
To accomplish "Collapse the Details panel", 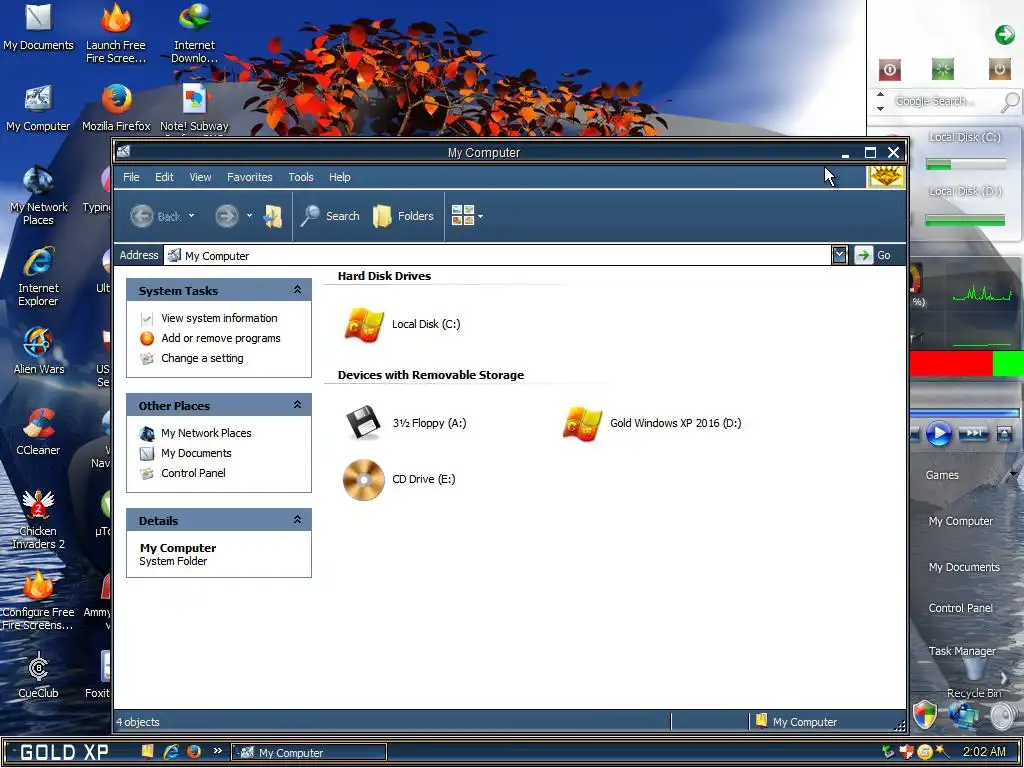I will 297,520.
